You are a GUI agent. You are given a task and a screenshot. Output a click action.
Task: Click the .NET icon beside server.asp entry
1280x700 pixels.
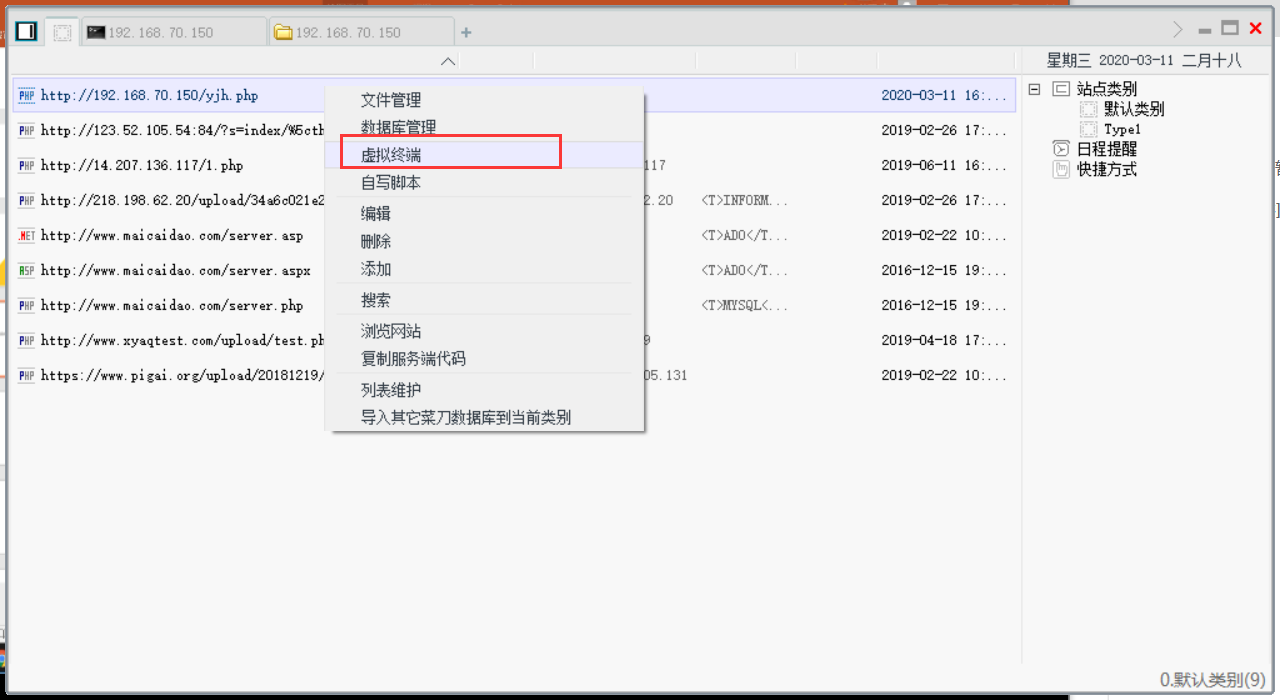(x=25, y=235)
